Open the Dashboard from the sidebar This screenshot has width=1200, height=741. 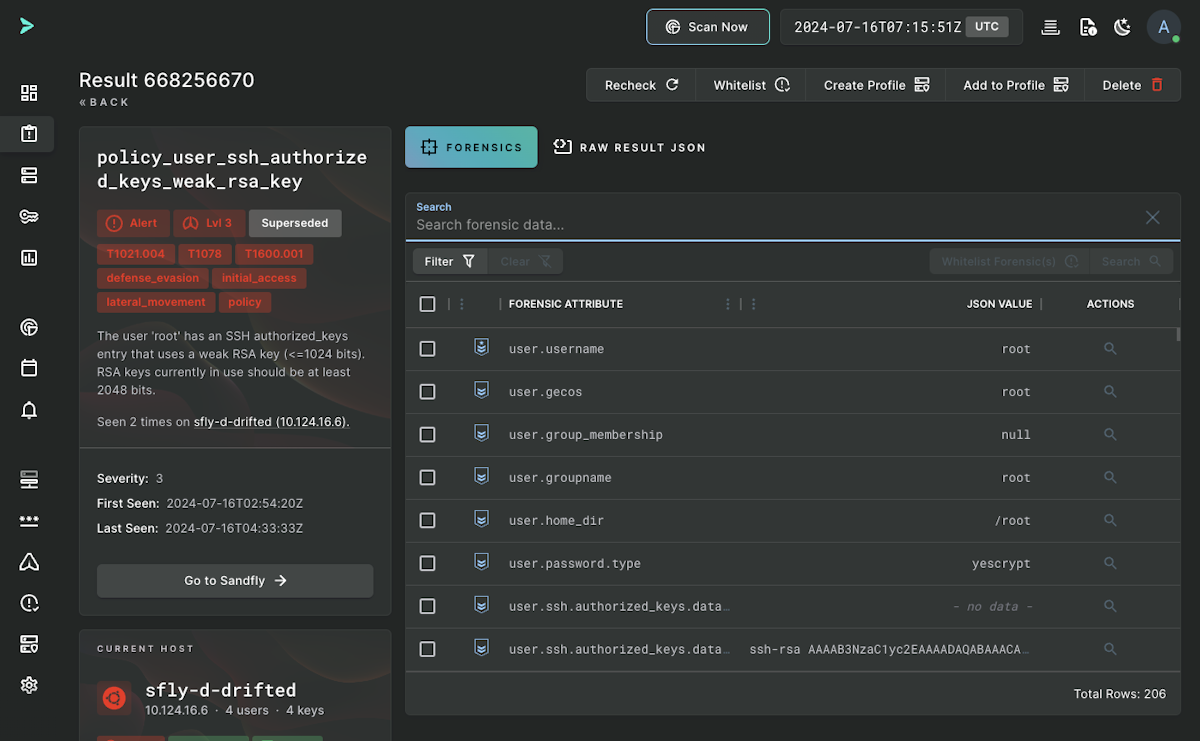pos(29,93)
